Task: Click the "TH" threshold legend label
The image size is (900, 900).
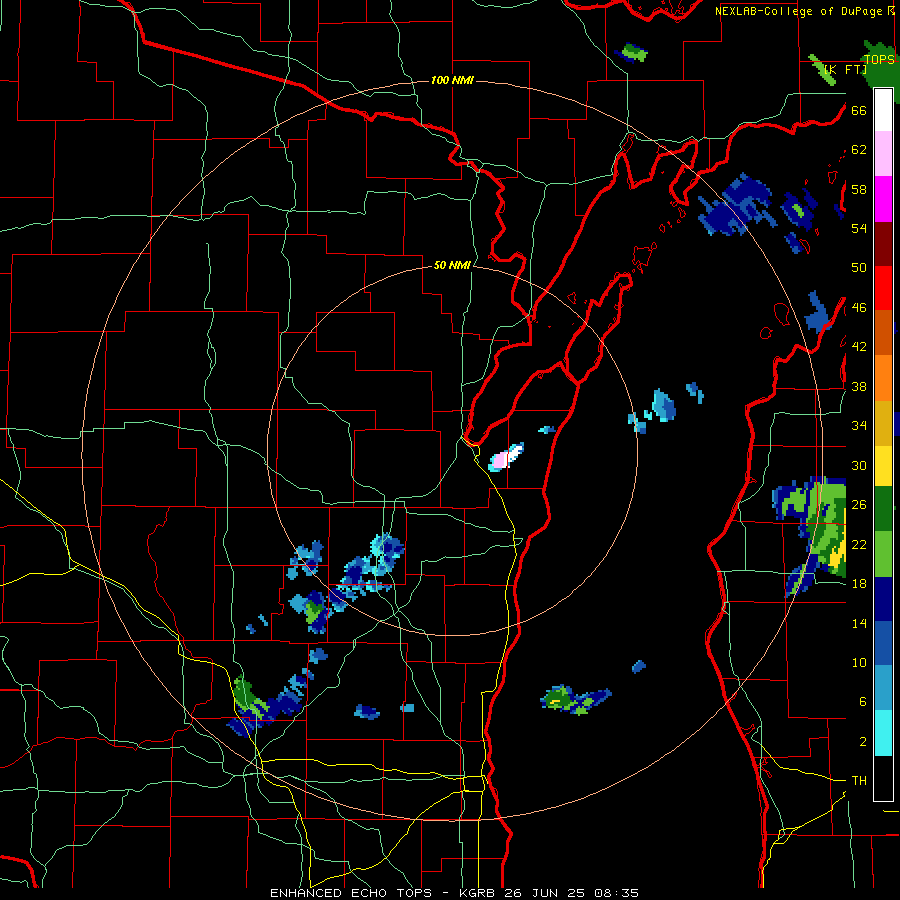Action: [x=859, y=780]
